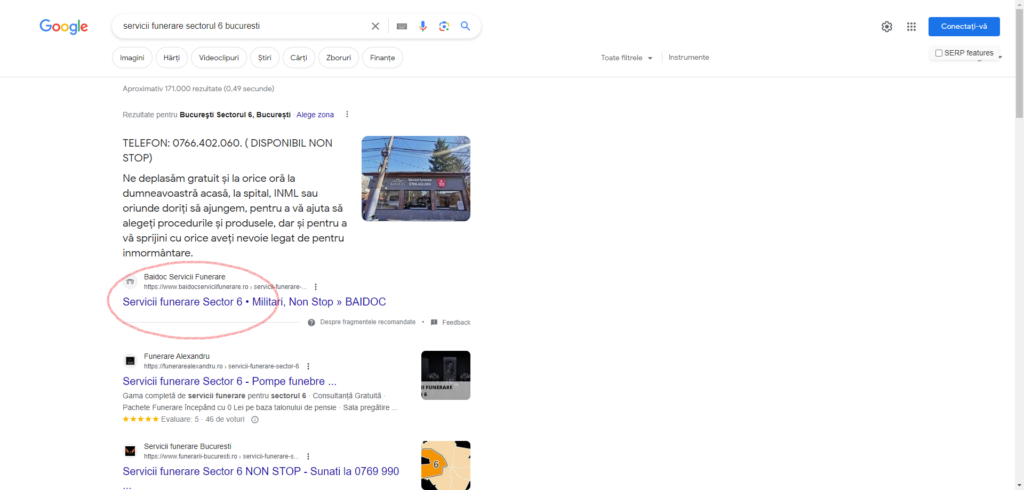
Task: Open Servicii funerare Sector 6 - Pompe funebre link
Action: pos(230,381)
